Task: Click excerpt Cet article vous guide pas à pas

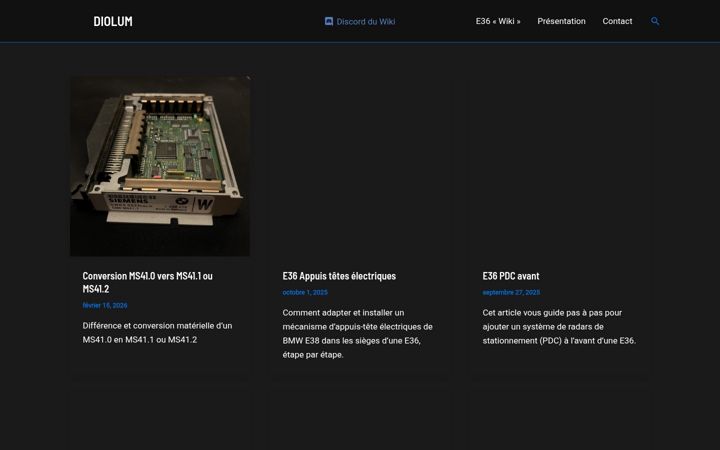Action: point(559,326)
